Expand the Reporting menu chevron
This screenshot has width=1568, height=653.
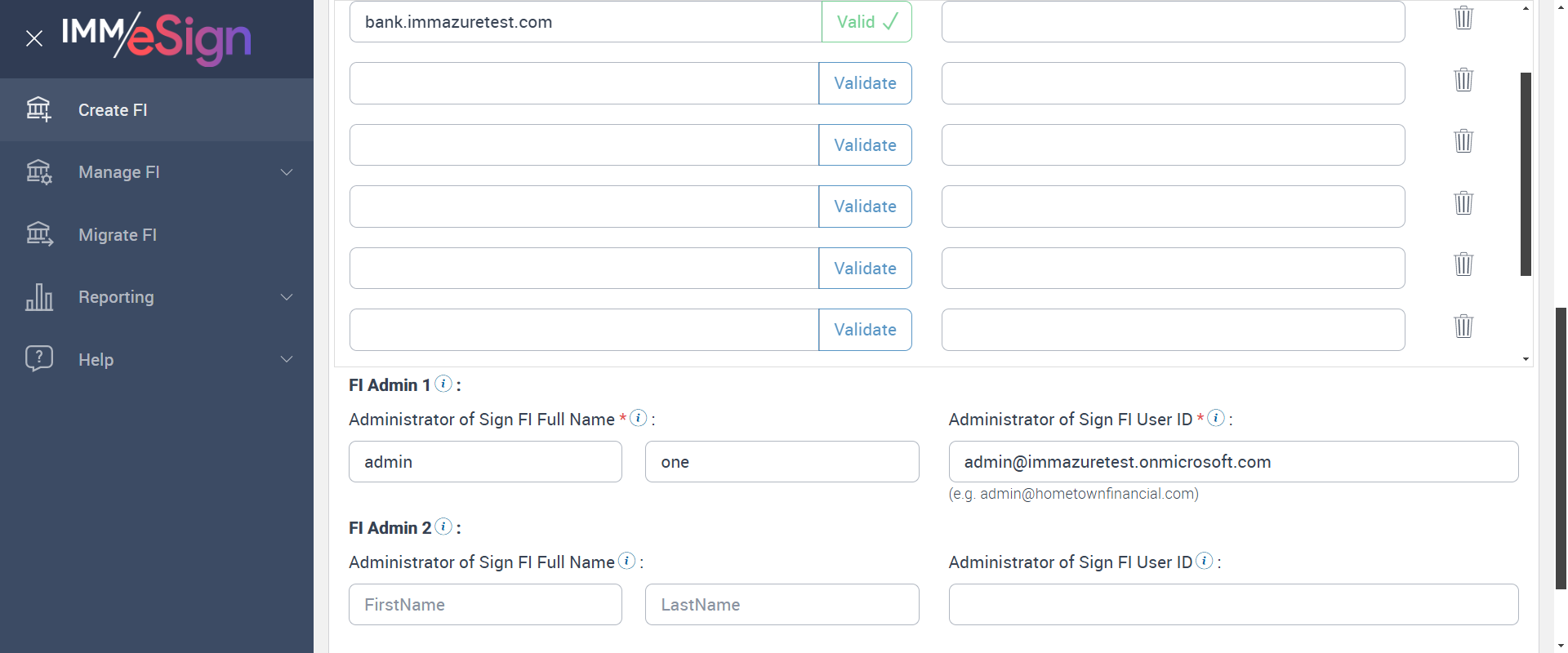287,297
